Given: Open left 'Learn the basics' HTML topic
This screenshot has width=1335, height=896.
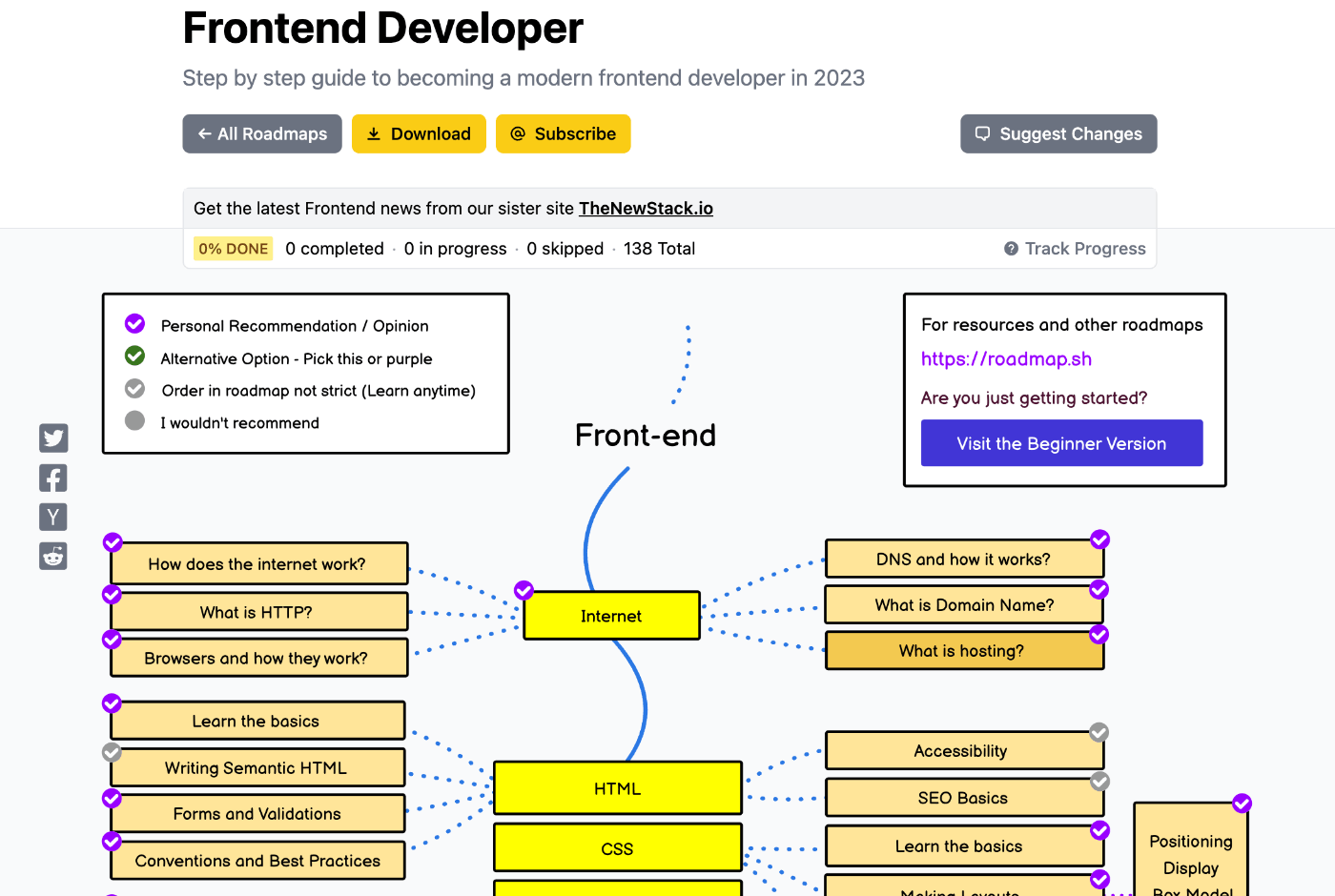Looking at the screenshot, I should (257, 721).
